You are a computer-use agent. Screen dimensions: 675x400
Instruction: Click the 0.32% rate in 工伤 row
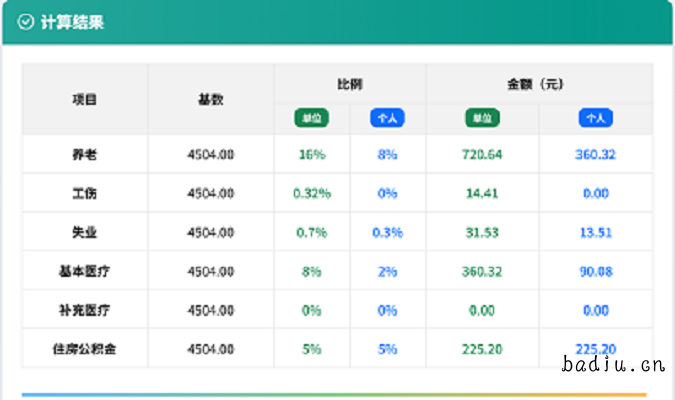point(311,193)
